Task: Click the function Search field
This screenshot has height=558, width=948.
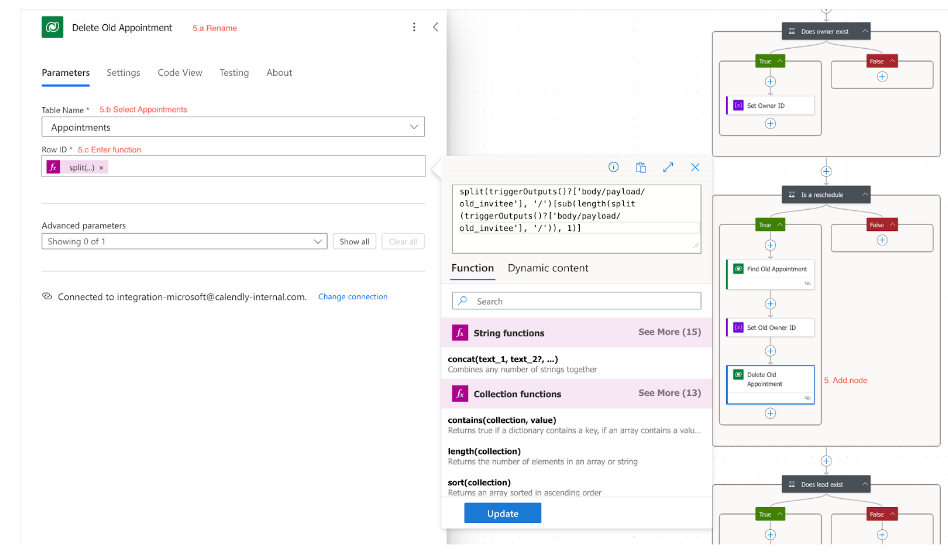Action: (x=576, y=301)
